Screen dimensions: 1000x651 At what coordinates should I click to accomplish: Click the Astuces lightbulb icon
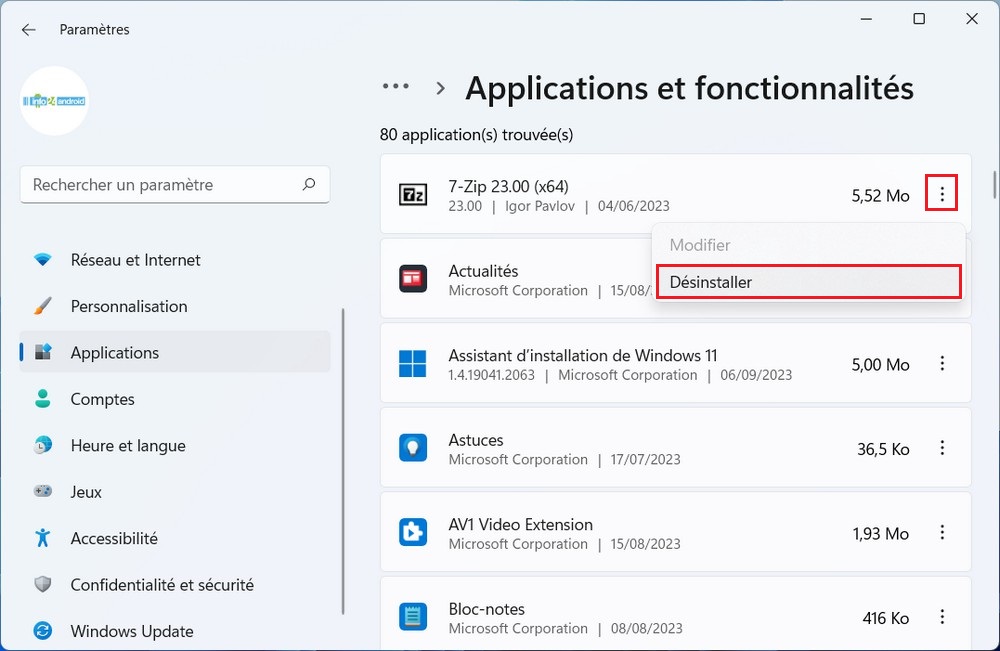(x=413, y=448)
